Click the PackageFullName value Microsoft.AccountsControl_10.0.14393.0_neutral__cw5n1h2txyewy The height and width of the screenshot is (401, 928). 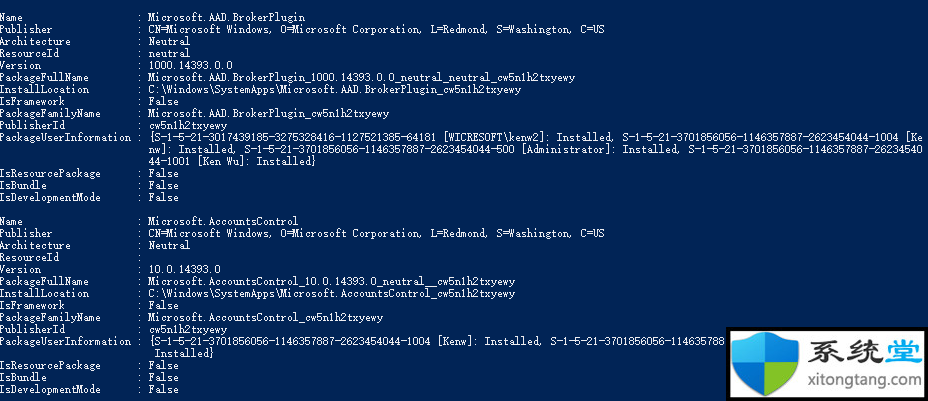[x=331, y=282]
